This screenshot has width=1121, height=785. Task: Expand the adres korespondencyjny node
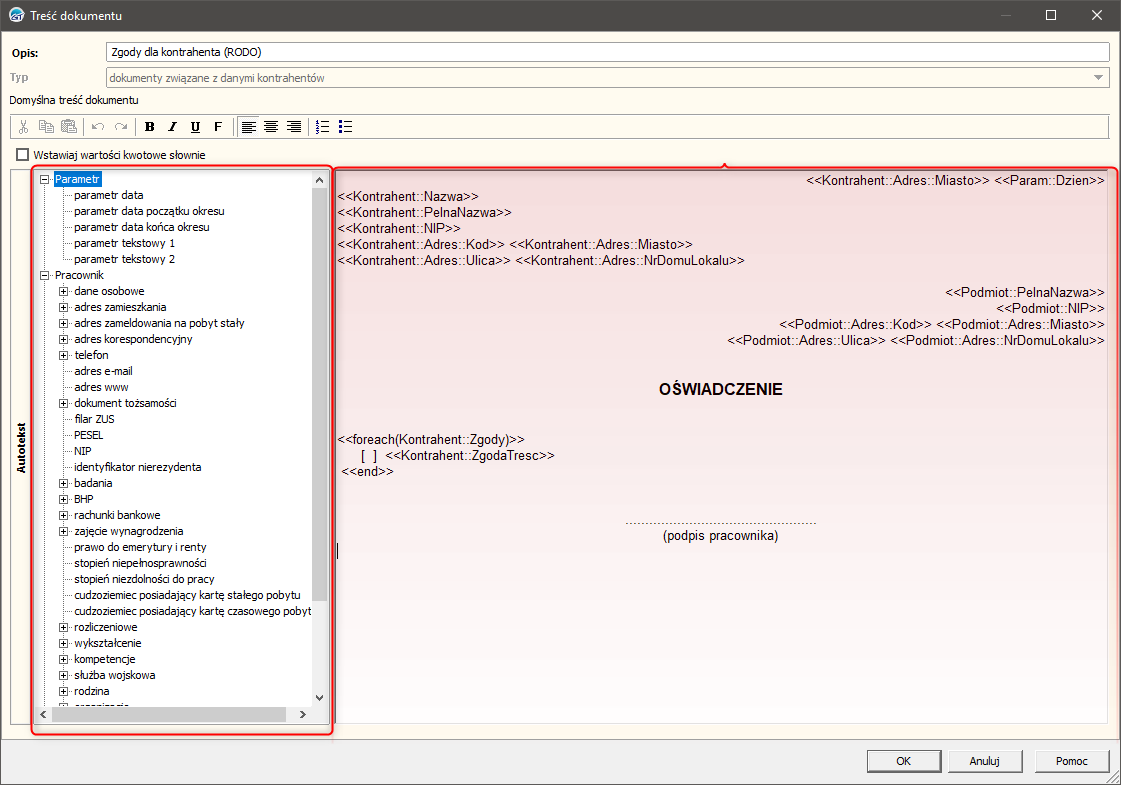(64, 339)
